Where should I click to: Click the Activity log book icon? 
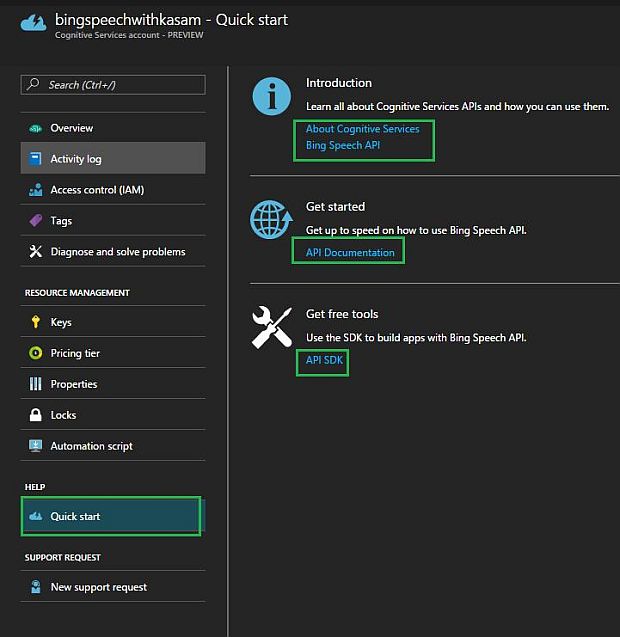pyautogui.click(x=35, y=159)
